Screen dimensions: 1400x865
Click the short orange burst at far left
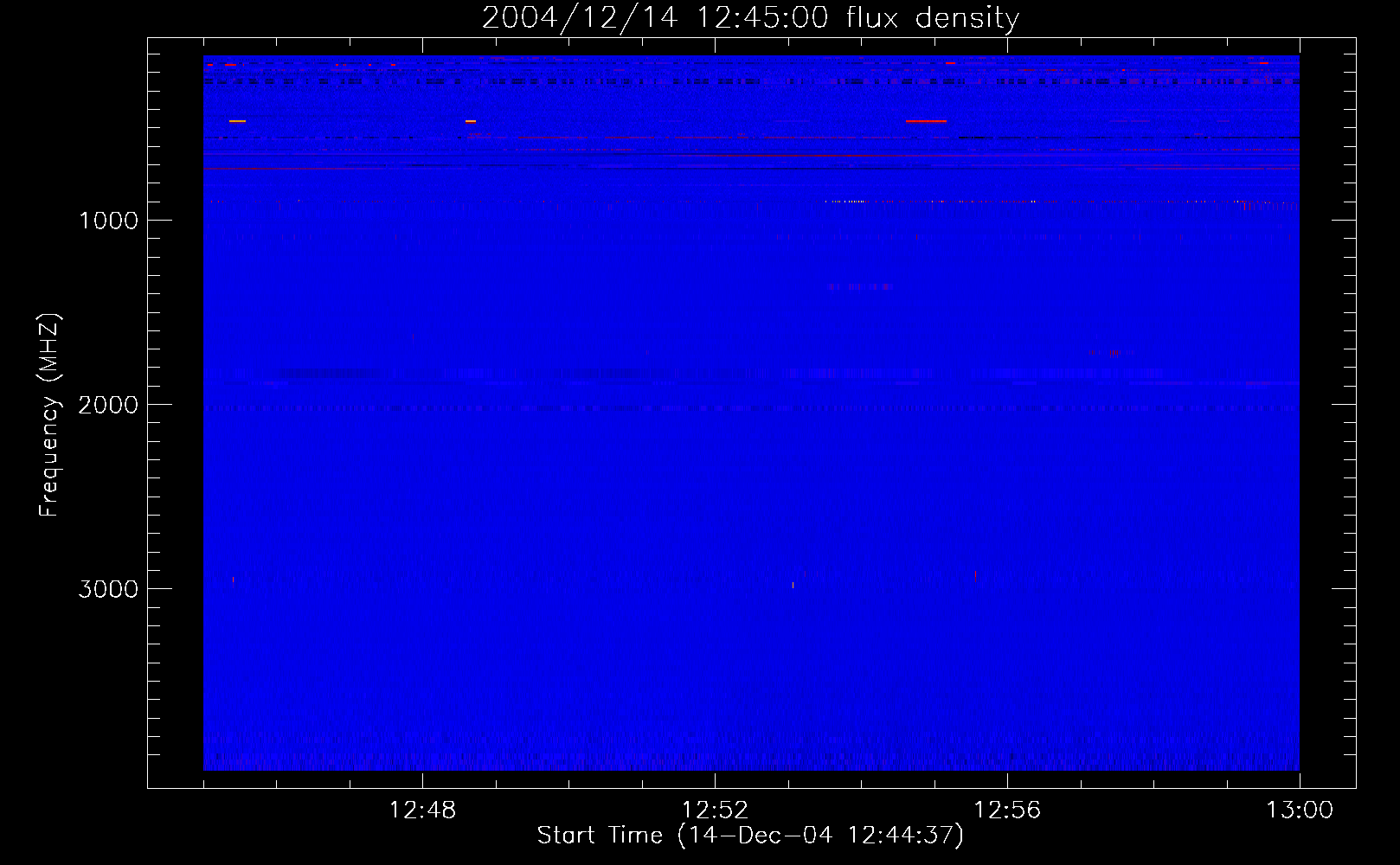click(237, 121)
